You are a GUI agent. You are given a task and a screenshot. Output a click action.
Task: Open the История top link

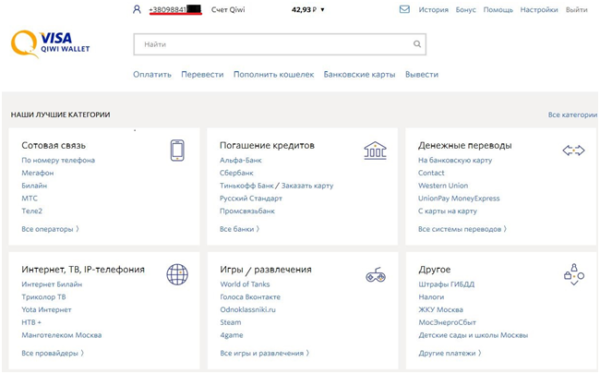pos(433,10)
